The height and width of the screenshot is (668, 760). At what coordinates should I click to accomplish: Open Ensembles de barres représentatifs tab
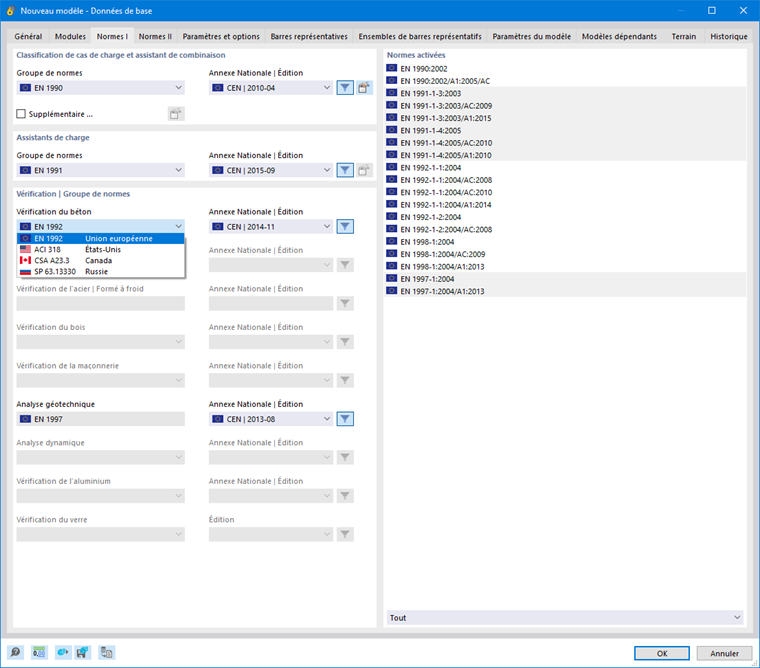coord(420,36)
